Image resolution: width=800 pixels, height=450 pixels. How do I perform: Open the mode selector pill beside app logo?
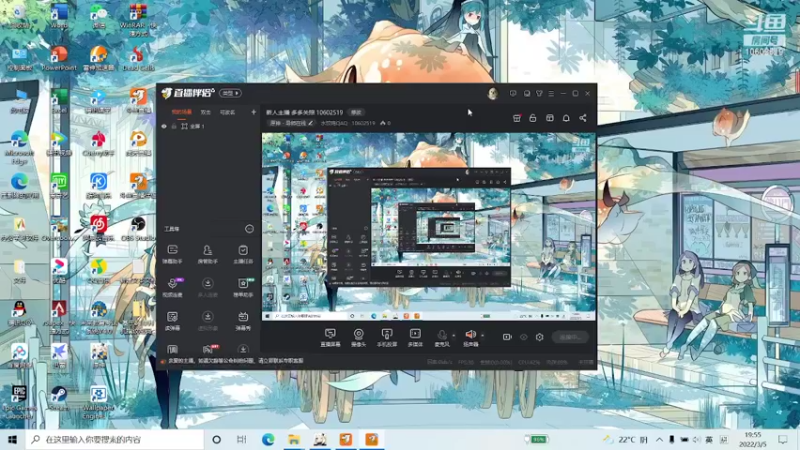231,93
